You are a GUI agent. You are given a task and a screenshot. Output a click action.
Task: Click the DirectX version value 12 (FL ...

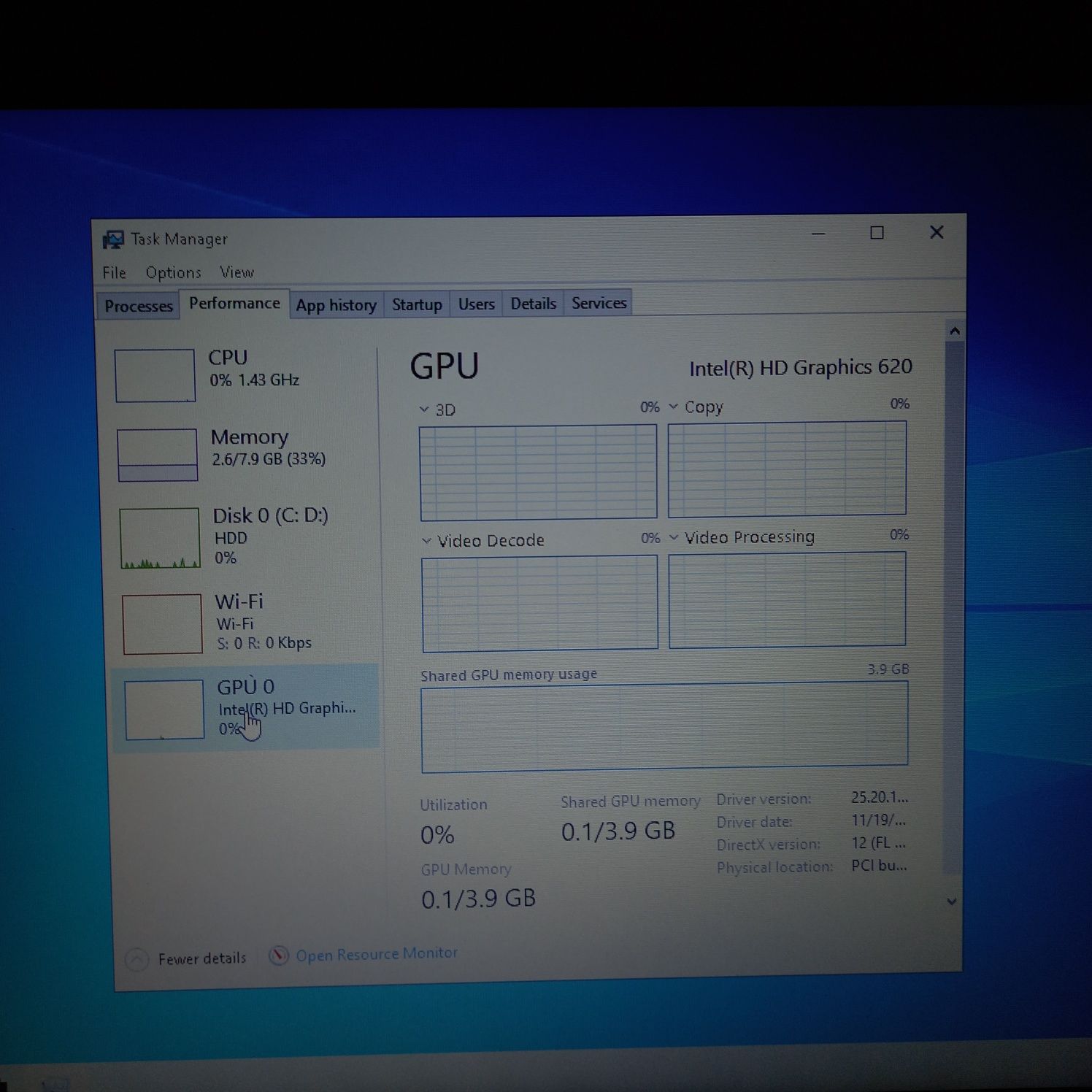coord(879,843)
